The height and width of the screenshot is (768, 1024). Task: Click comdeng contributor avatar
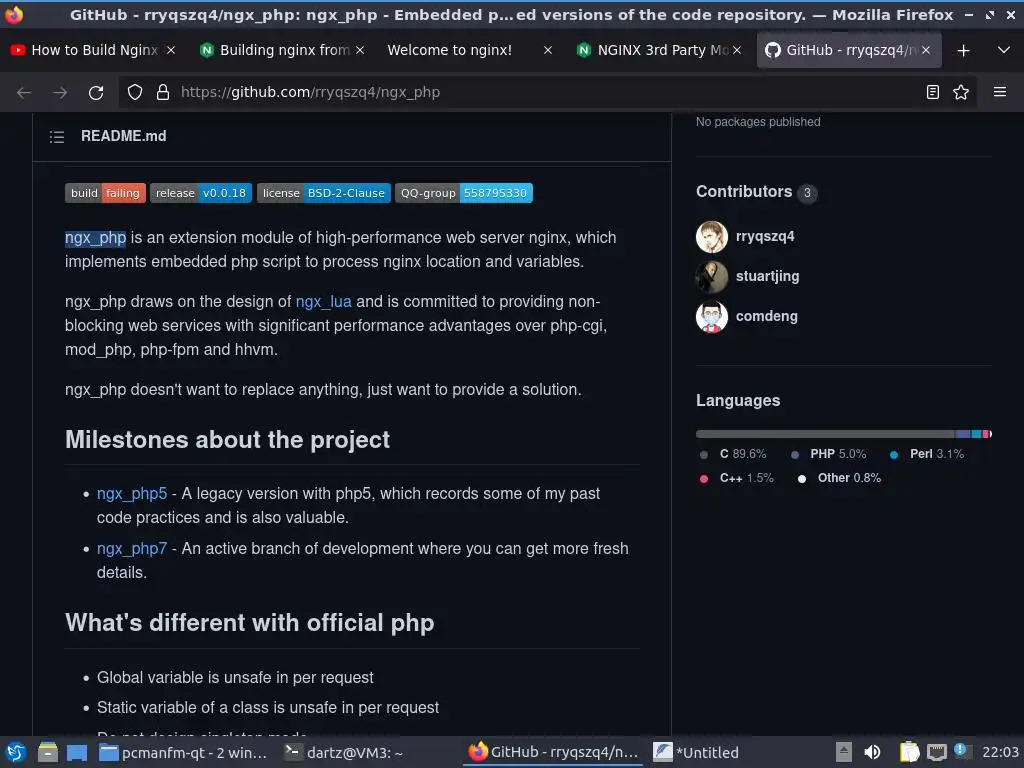point(712,317)
